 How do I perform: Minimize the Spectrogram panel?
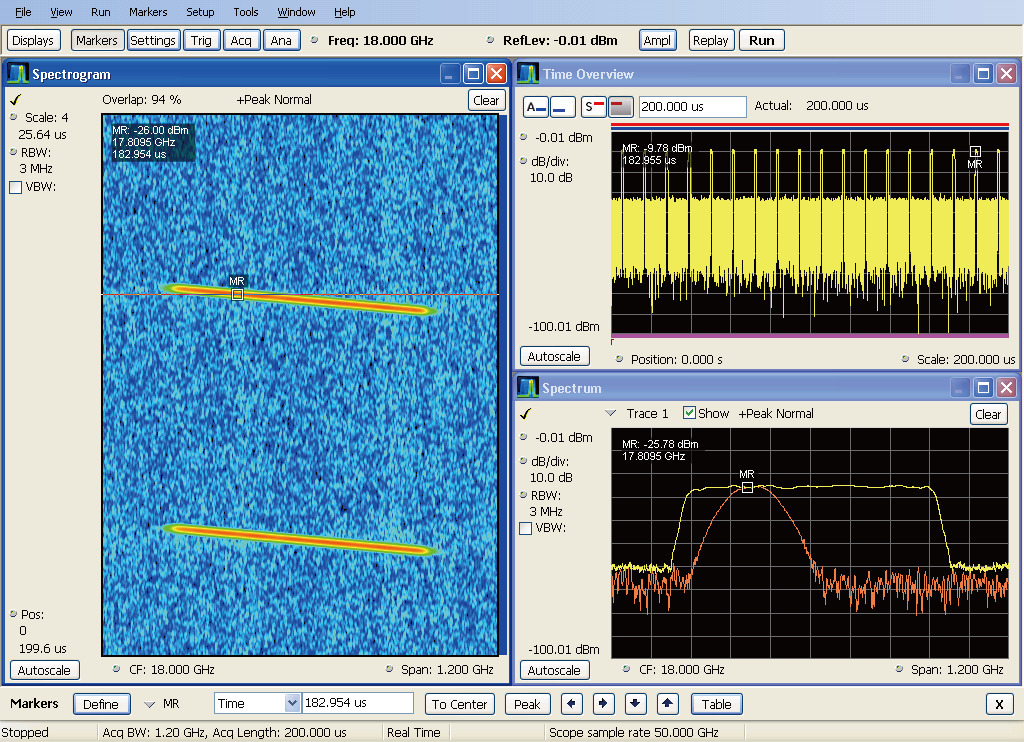click(449, 74)
